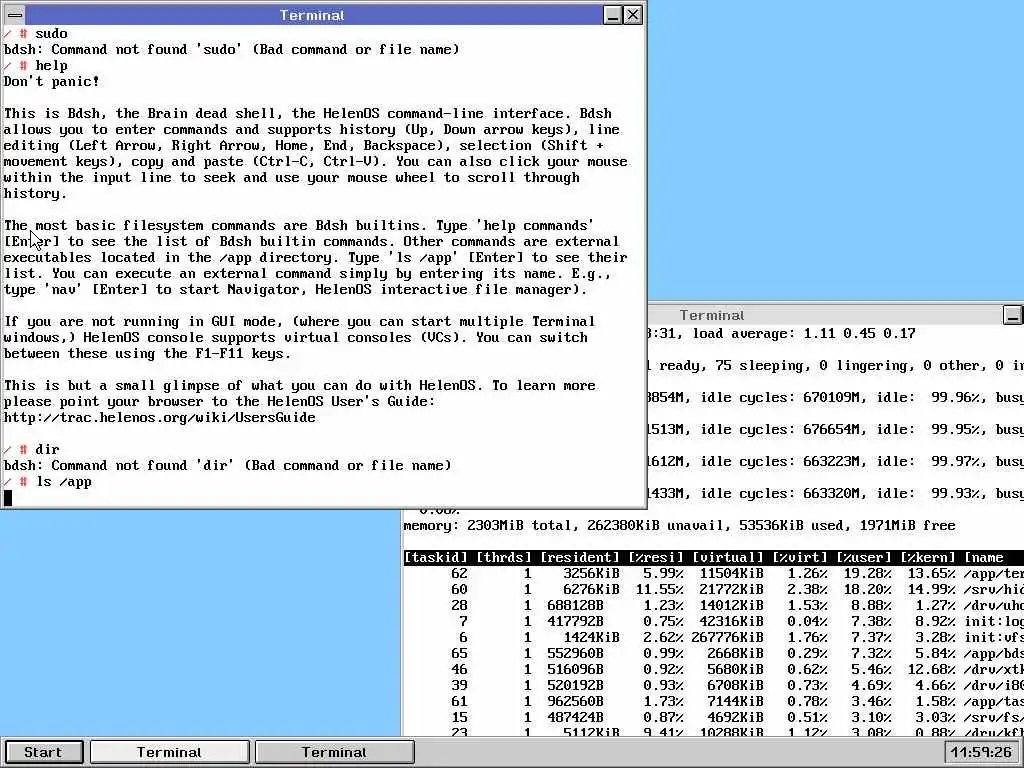Screen dimensions: 1024x768
Task: Click the taskbar clock showing 11:59:26
Action: pos(982,752)
